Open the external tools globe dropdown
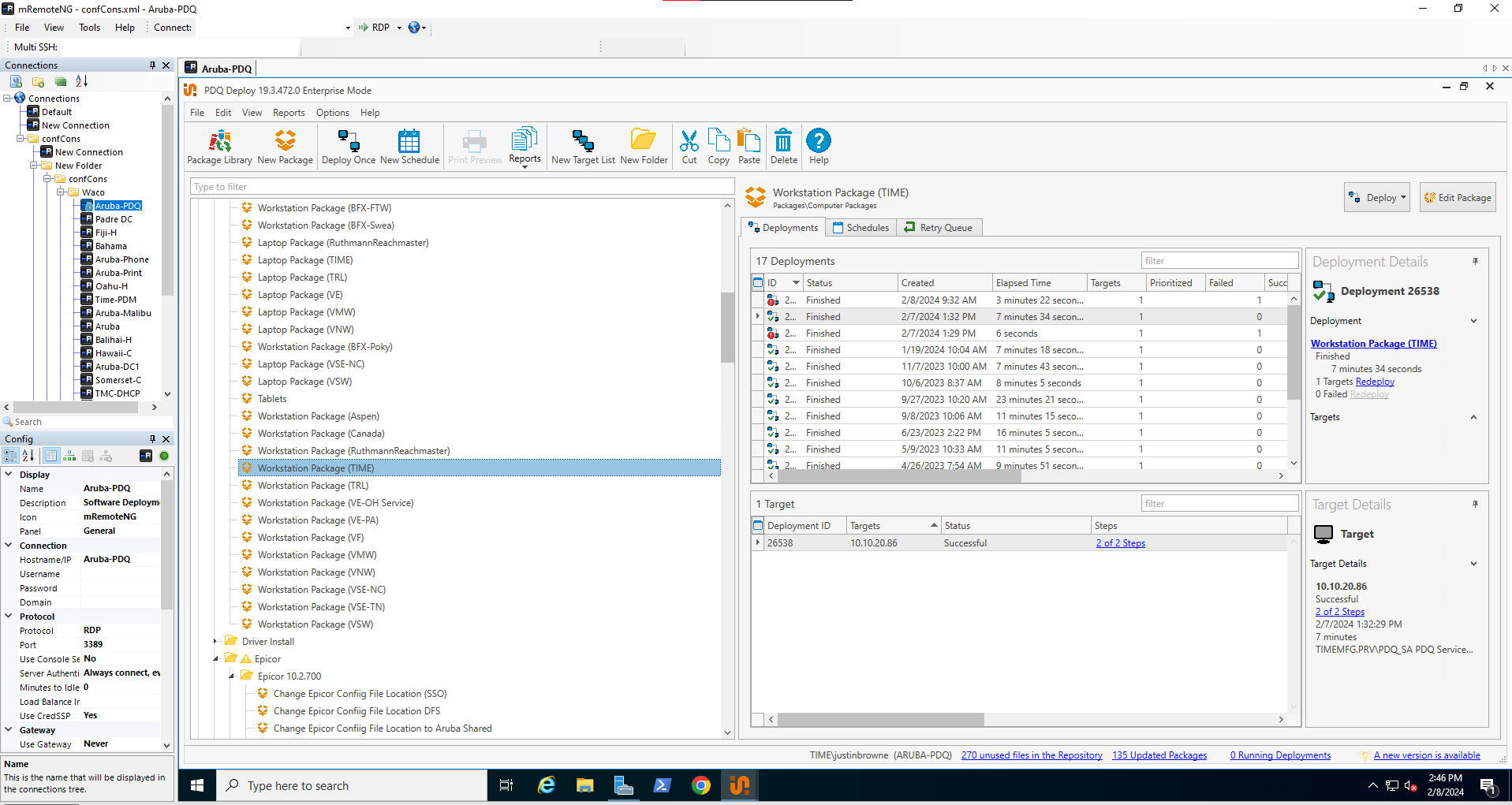The height and width of the screenshot is (805, 1512). 417,28
